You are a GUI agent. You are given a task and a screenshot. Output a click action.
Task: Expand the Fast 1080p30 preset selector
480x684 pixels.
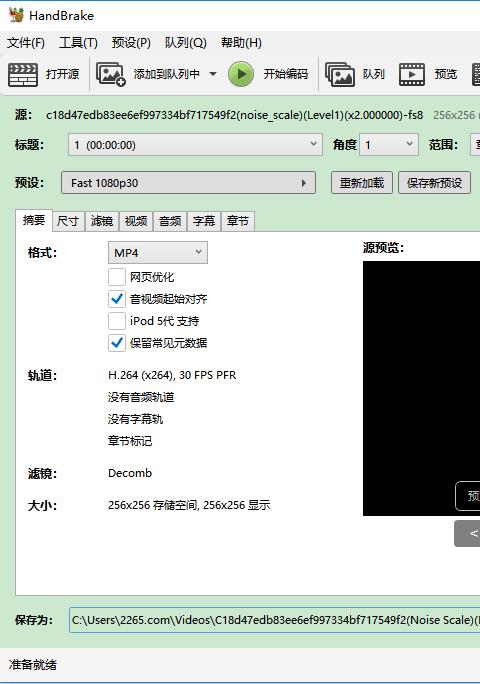[x=188, y=183]
